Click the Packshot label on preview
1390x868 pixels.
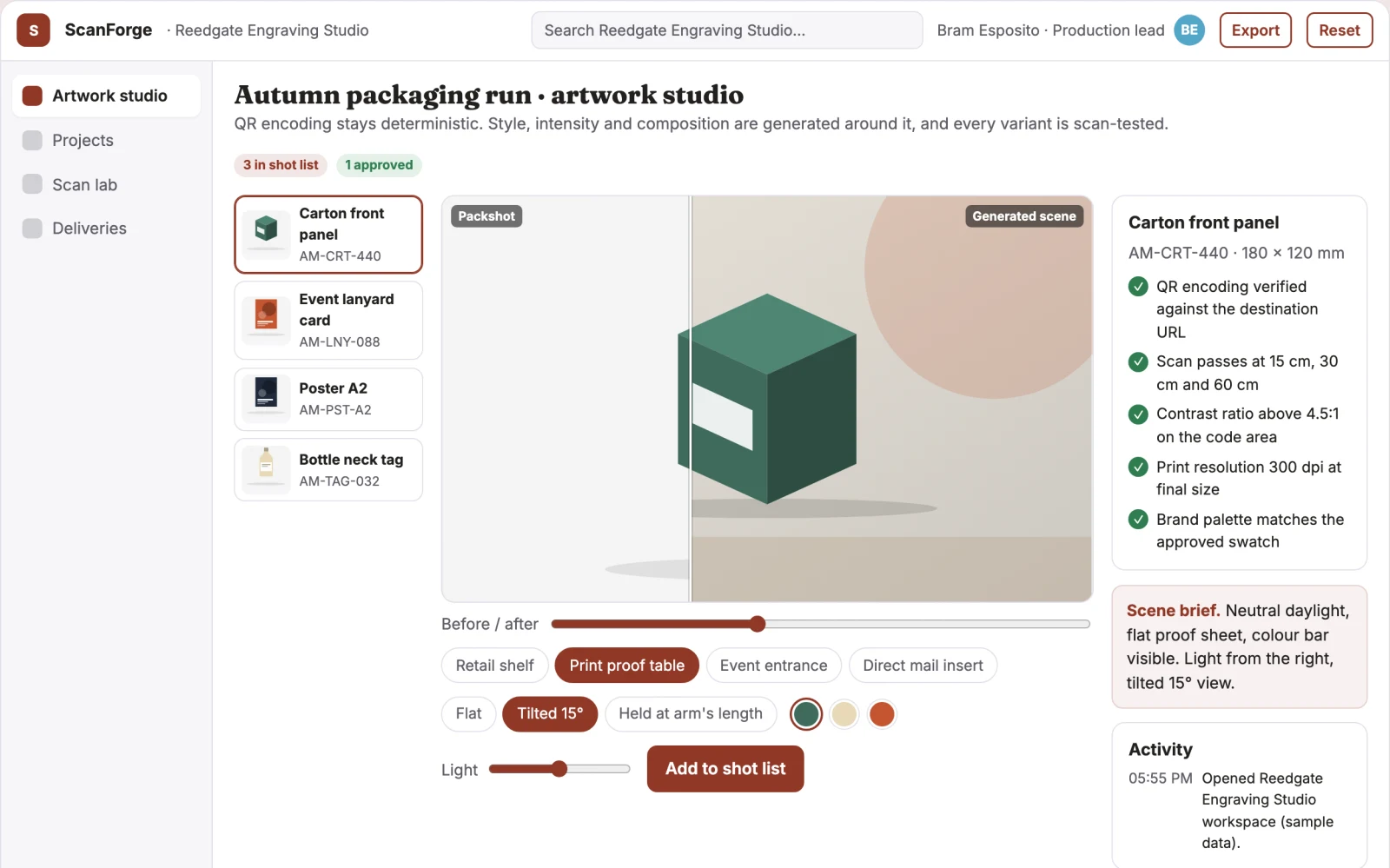pyautogui.click(x=486, y=216)
